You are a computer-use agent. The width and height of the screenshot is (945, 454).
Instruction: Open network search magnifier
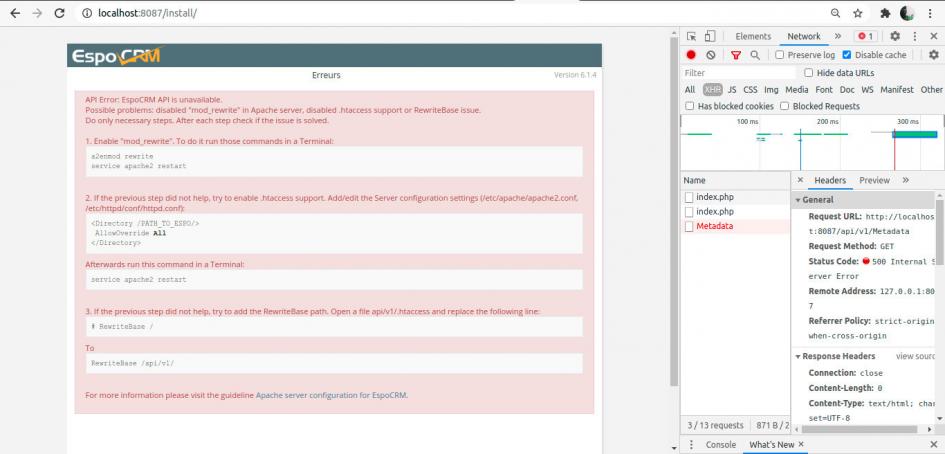pyautogui.click(x=755, y=55)
